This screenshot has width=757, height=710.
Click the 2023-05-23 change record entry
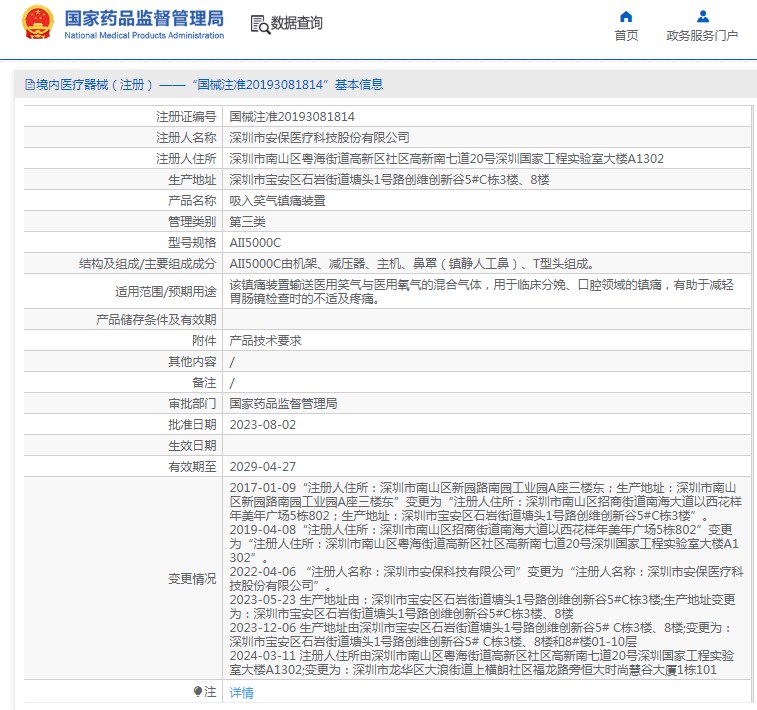pos(482,606)
